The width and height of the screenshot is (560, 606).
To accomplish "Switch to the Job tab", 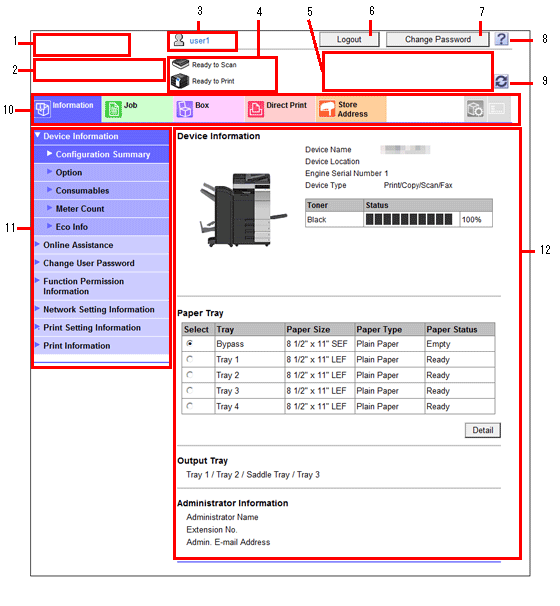I will click(137, 109).
